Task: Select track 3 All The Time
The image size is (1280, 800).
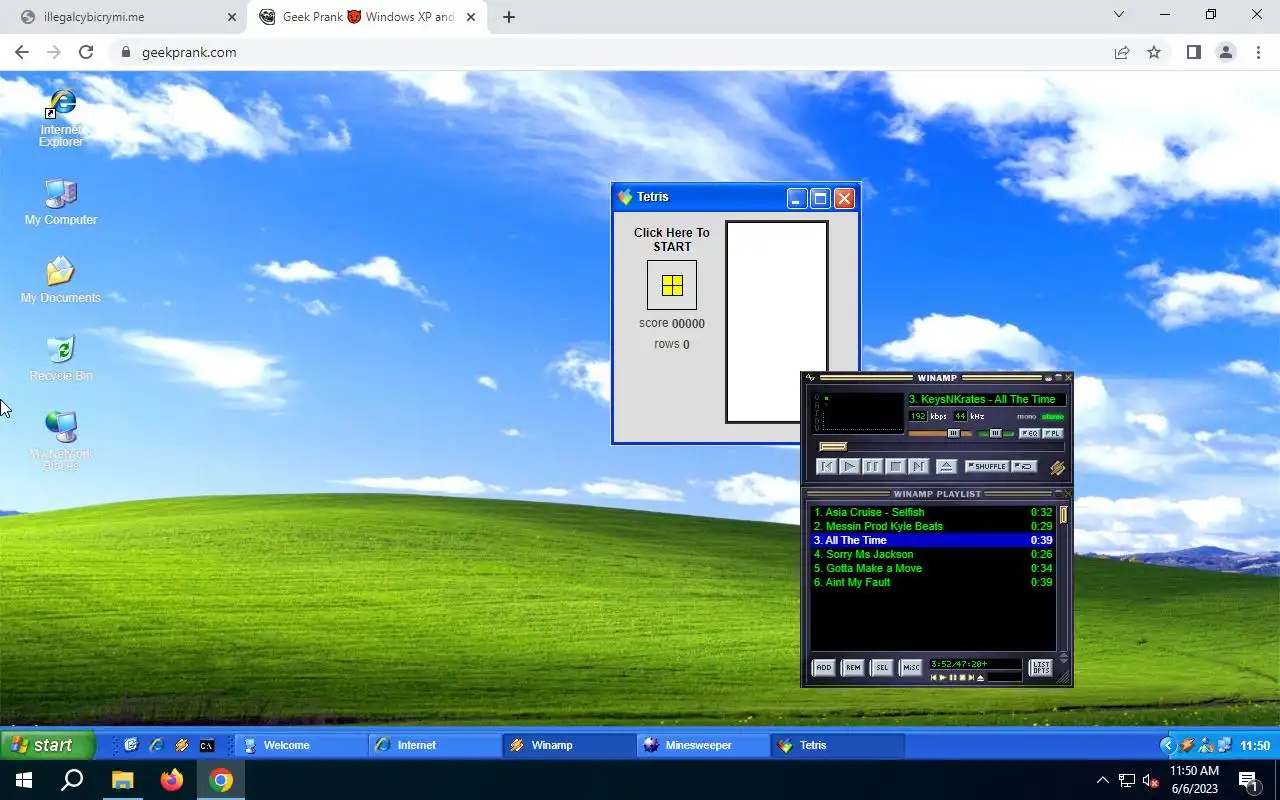Action: [932, 540]
